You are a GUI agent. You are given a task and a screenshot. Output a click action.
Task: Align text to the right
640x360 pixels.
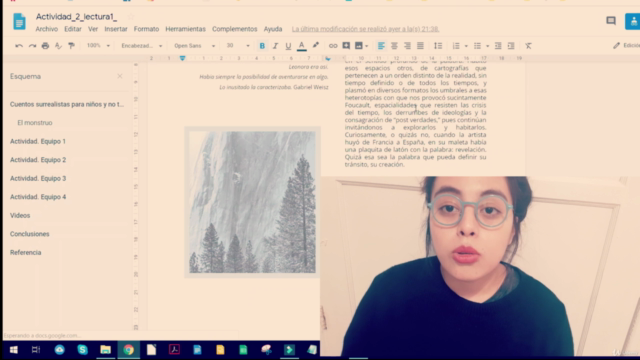(407, 46)
